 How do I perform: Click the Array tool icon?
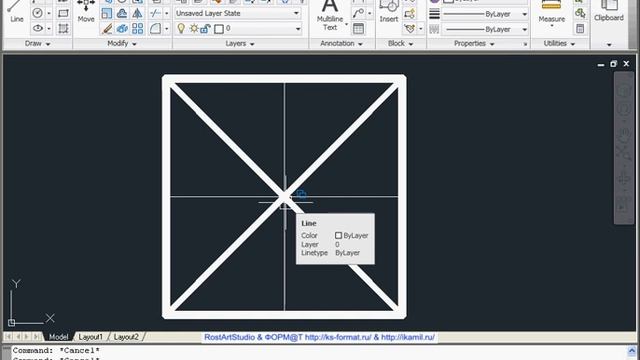click(138, 29)
